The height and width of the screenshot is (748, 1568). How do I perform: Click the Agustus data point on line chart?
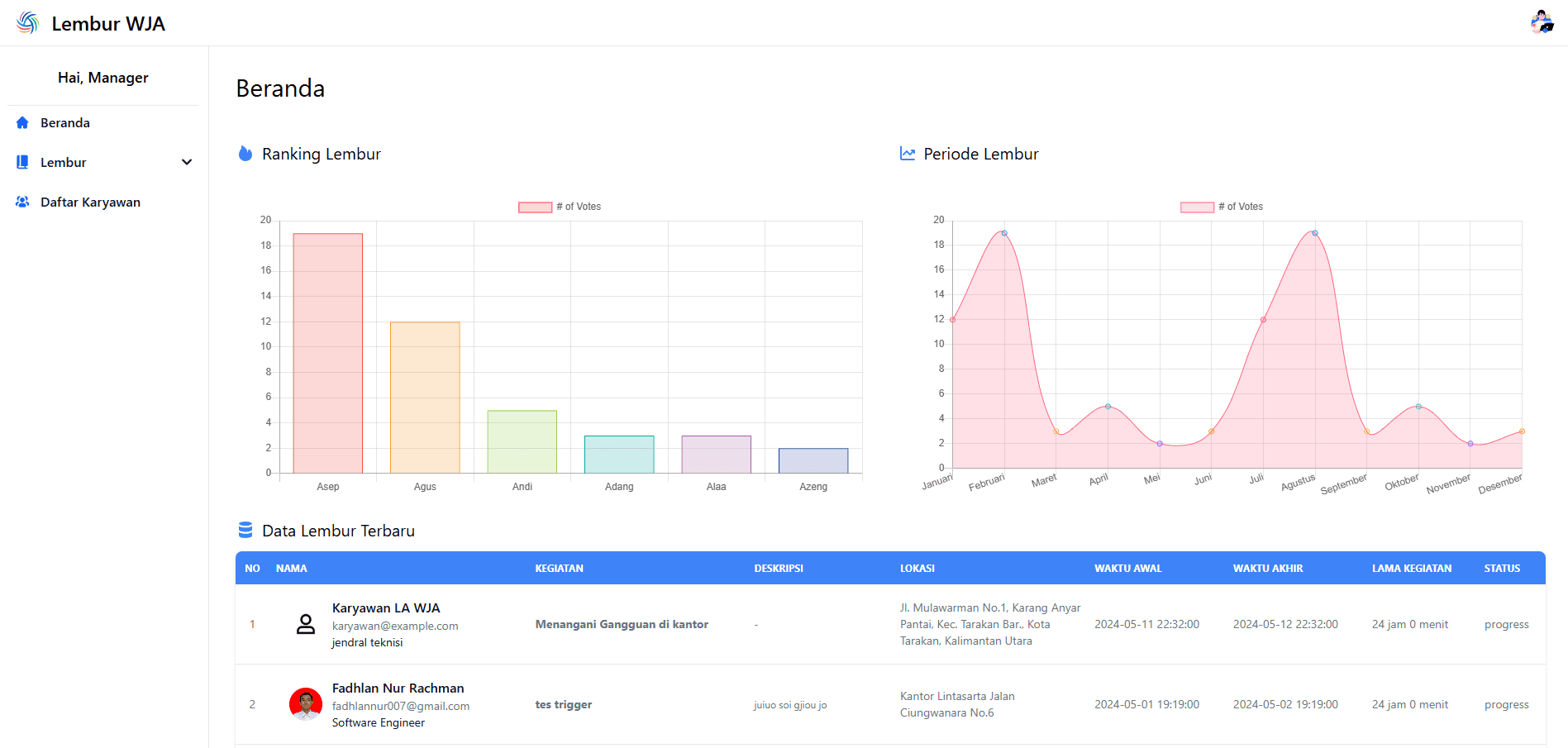1314,233
